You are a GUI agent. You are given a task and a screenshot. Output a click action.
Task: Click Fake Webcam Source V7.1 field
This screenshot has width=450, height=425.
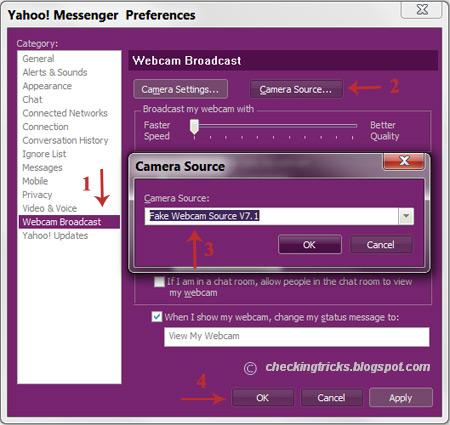[272, 216]
